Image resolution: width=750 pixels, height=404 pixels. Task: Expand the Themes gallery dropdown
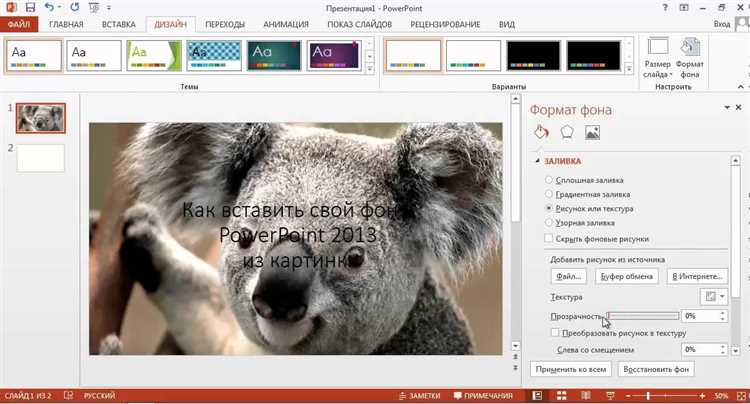pyautogui.click(x=370, y=69)
